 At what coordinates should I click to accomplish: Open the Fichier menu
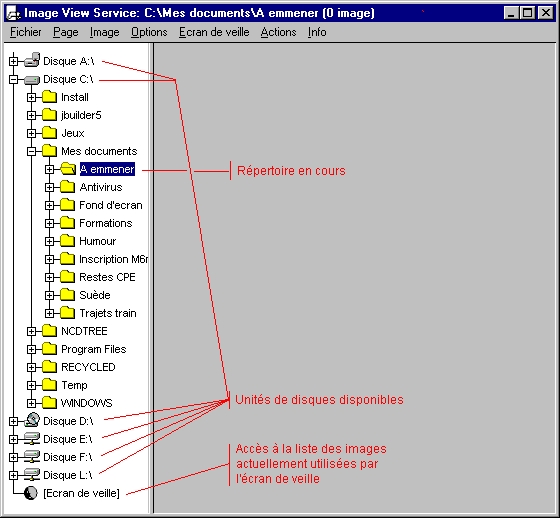(x=25, y=32)
